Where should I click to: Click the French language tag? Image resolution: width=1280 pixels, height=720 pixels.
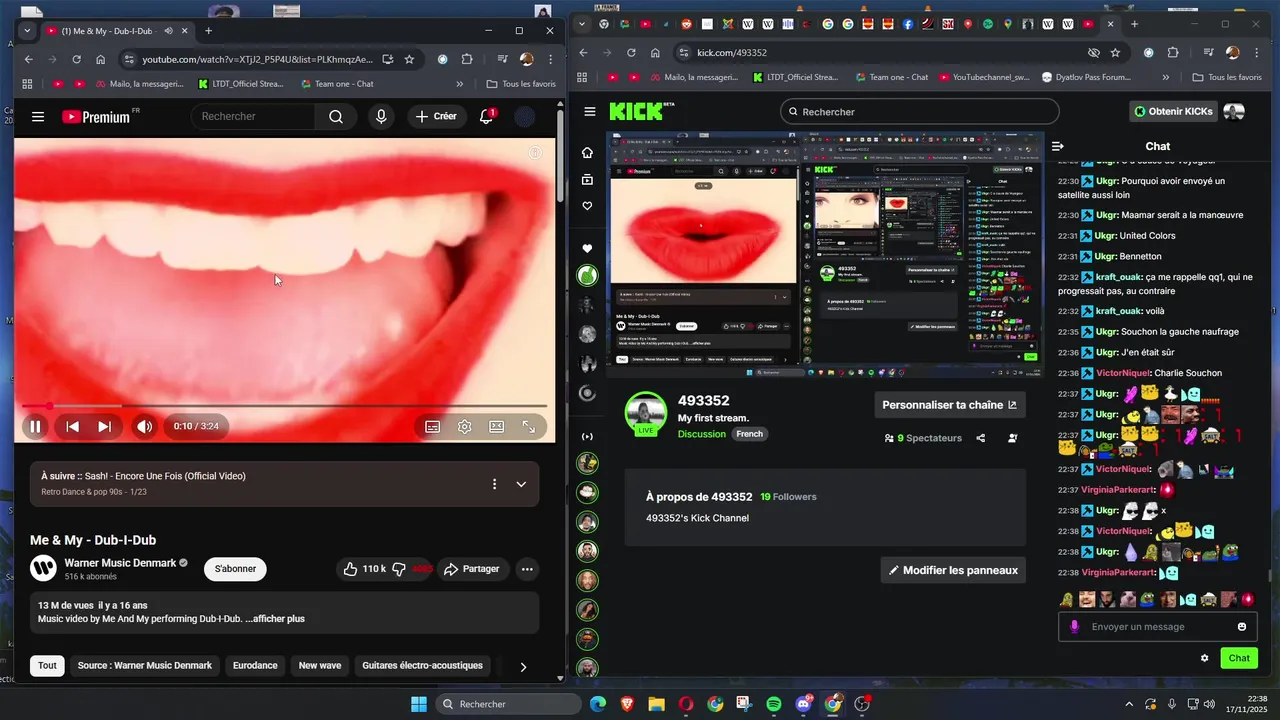pyautogui.click(x=750, y=434)
